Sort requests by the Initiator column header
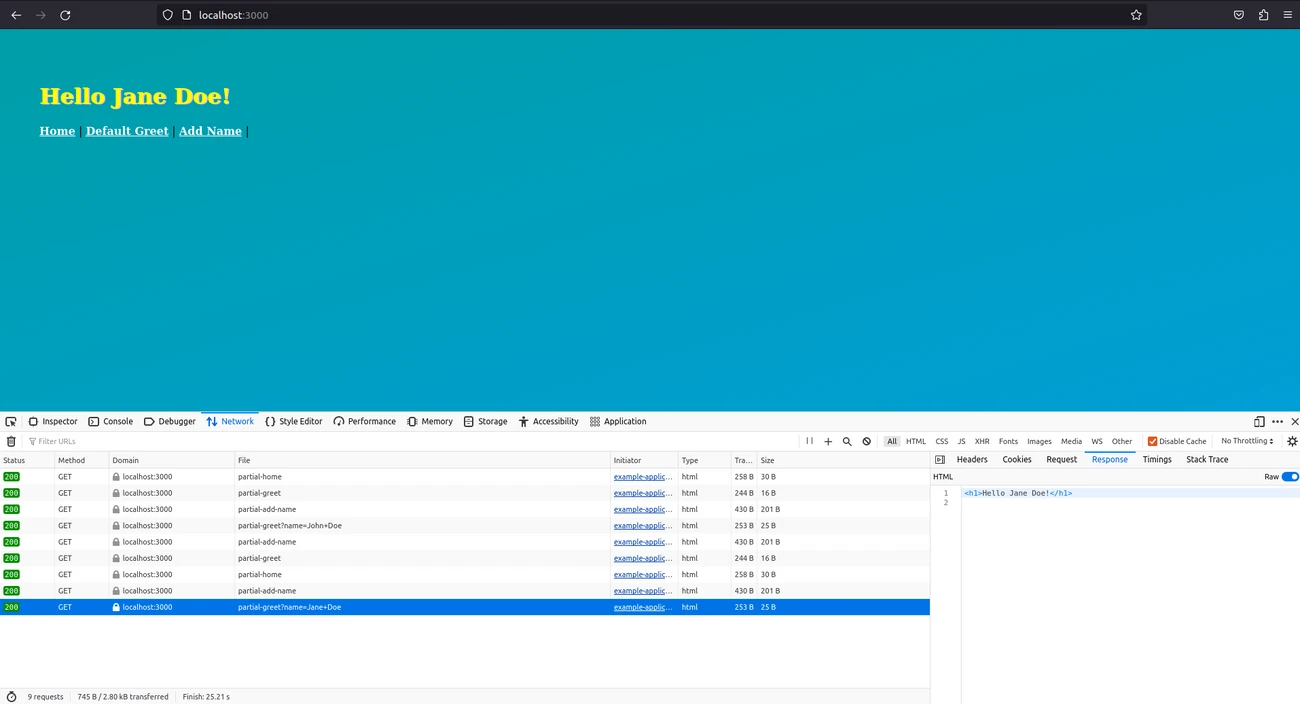Screen dimensions: 1300x704 (645, 460)
